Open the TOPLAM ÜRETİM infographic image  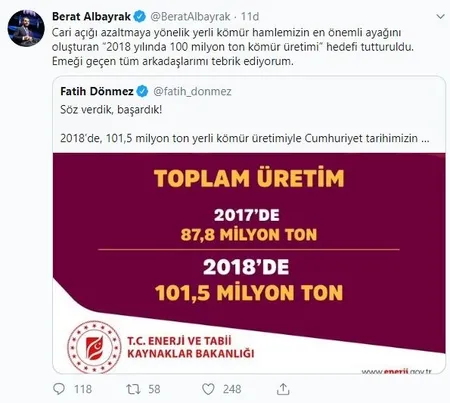249,263
